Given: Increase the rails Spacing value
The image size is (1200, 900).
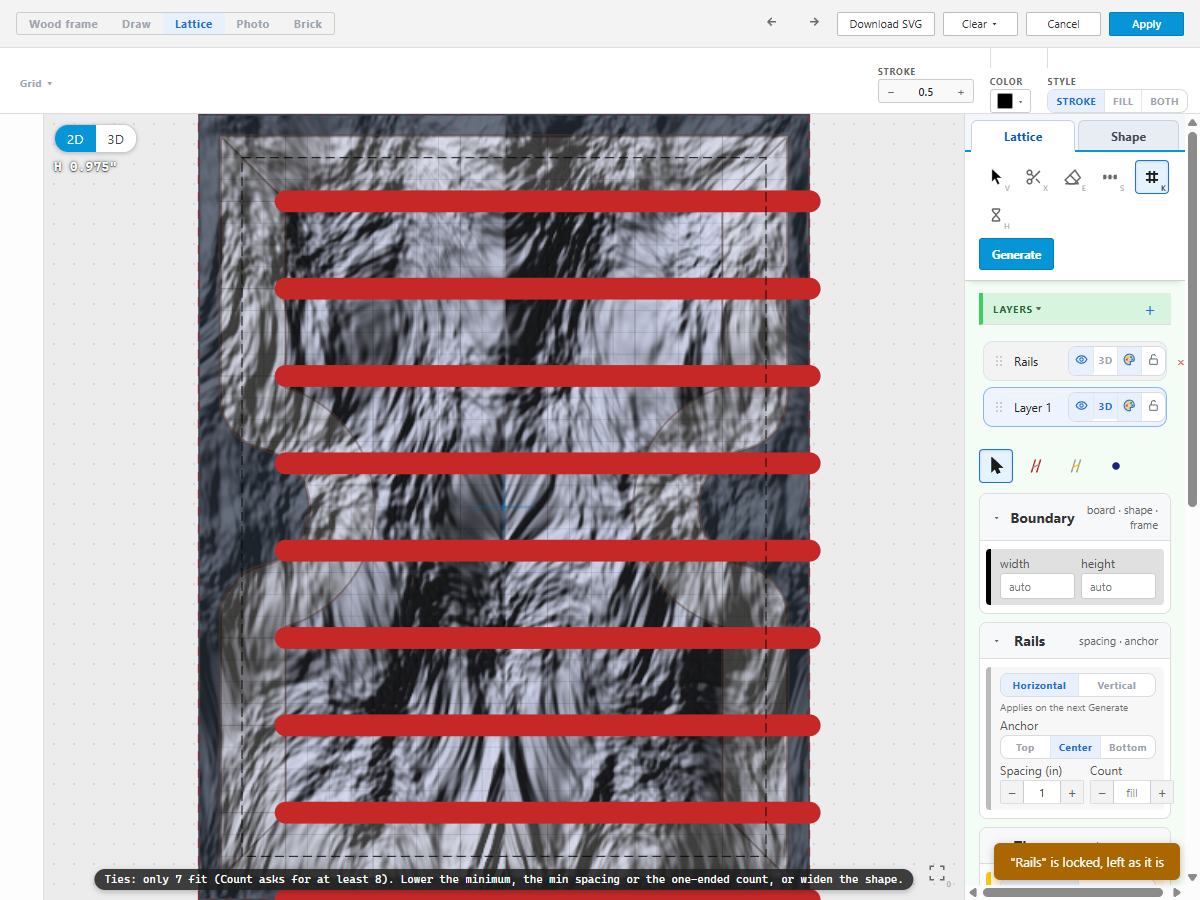Looking at the screenshot, I should [1072, 793].
